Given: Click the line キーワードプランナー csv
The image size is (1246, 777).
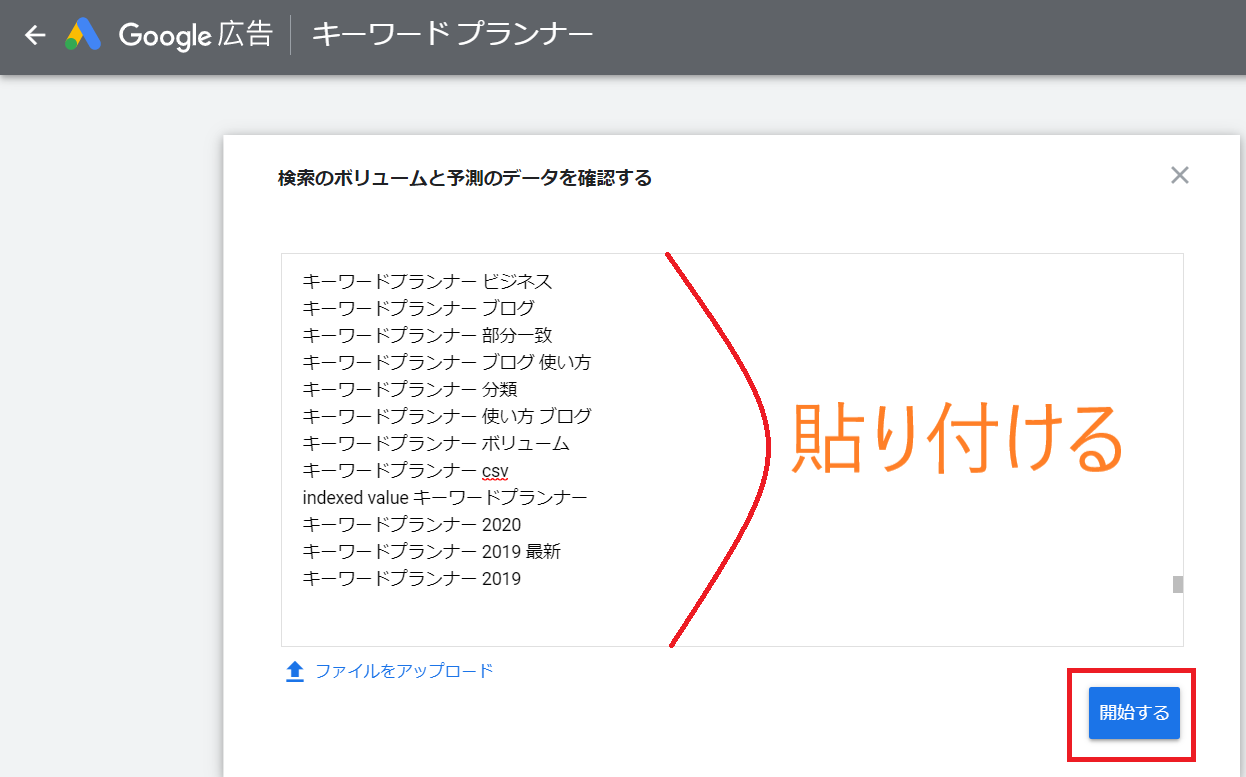Looking at the screenshot, I should 406,470.
